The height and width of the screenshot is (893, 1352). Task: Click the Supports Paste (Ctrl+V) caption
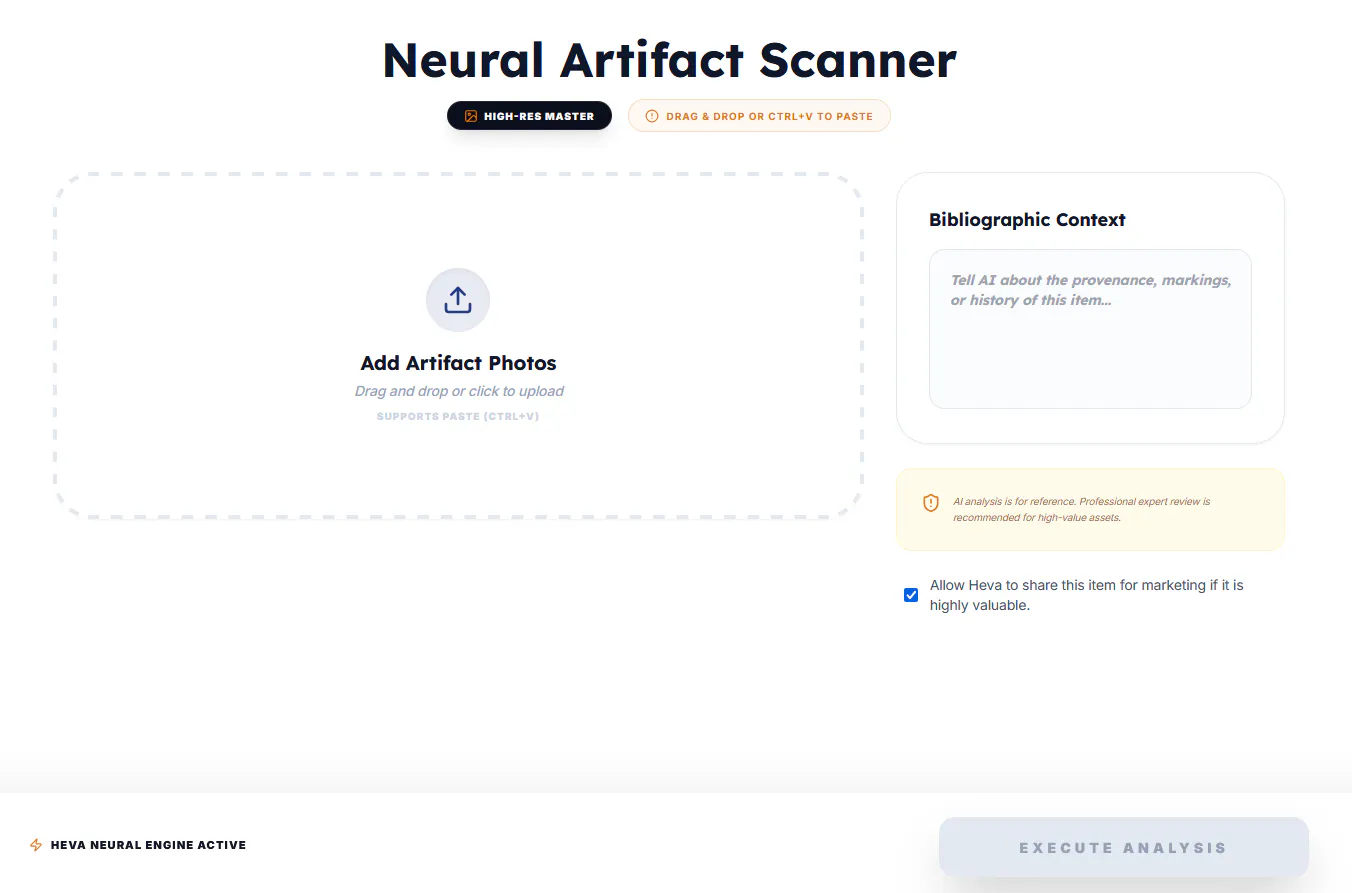[458, 416]
